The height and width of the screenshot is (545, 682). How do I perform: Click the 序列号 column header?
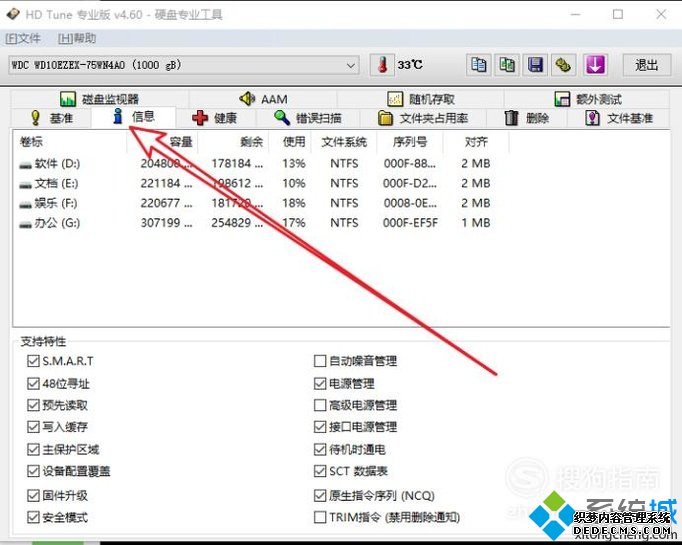pos(410,142)
